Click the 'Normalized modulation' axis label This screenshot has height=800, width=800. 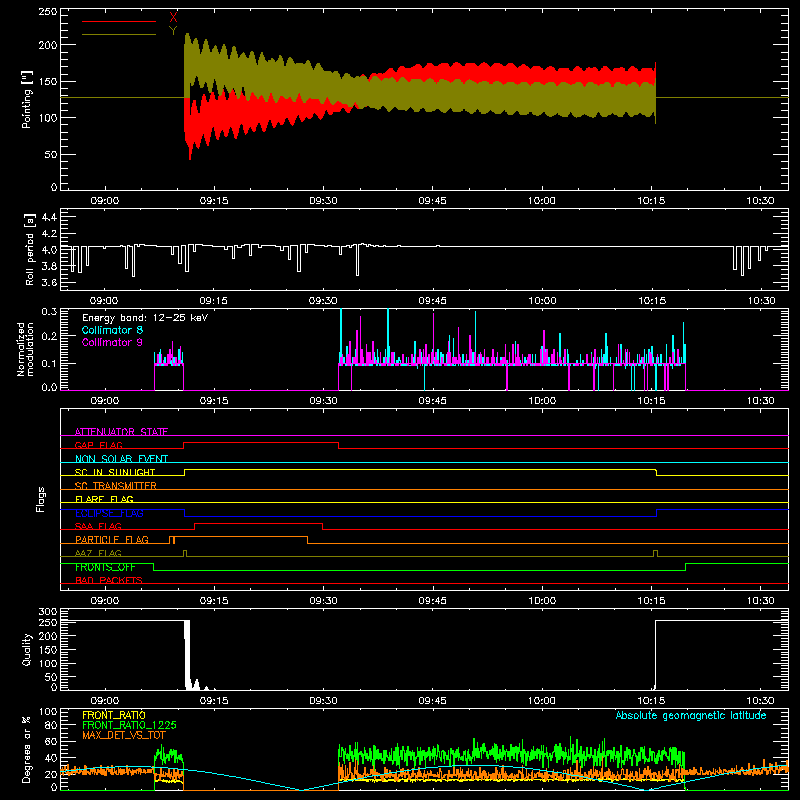click(x=25, y=349)
